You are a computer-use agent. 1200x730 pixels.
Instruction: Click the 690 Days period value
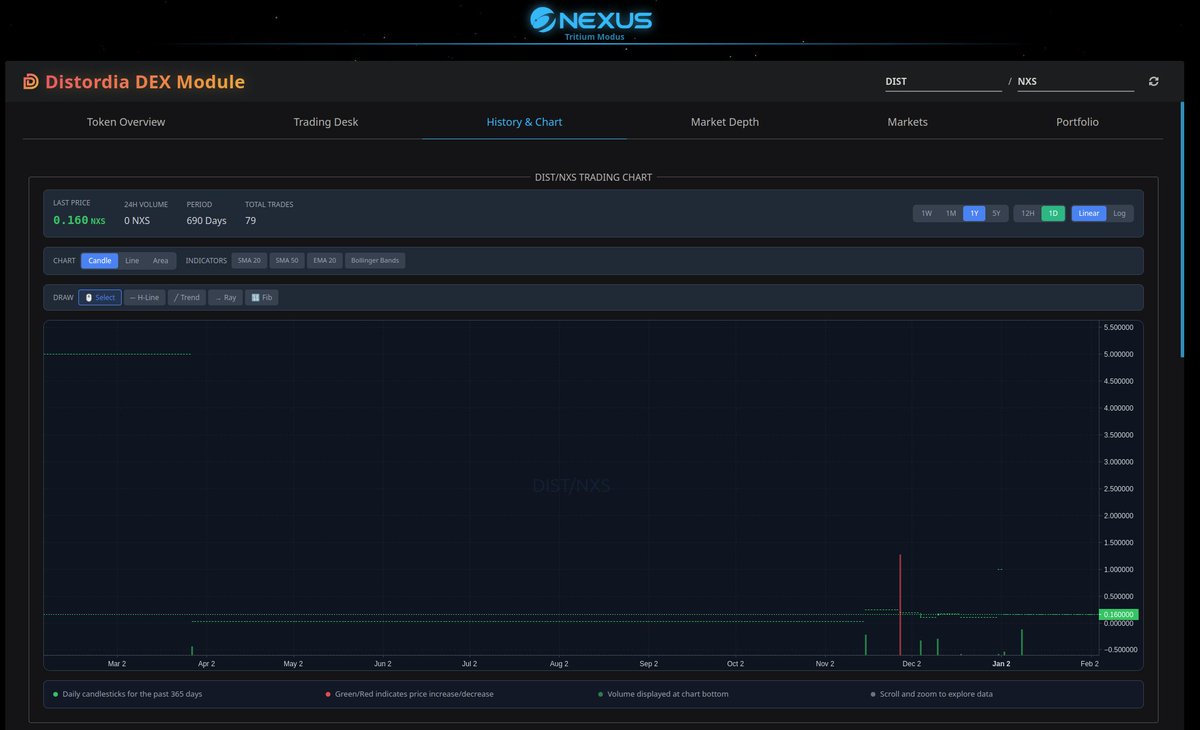(x=207, y=220)
